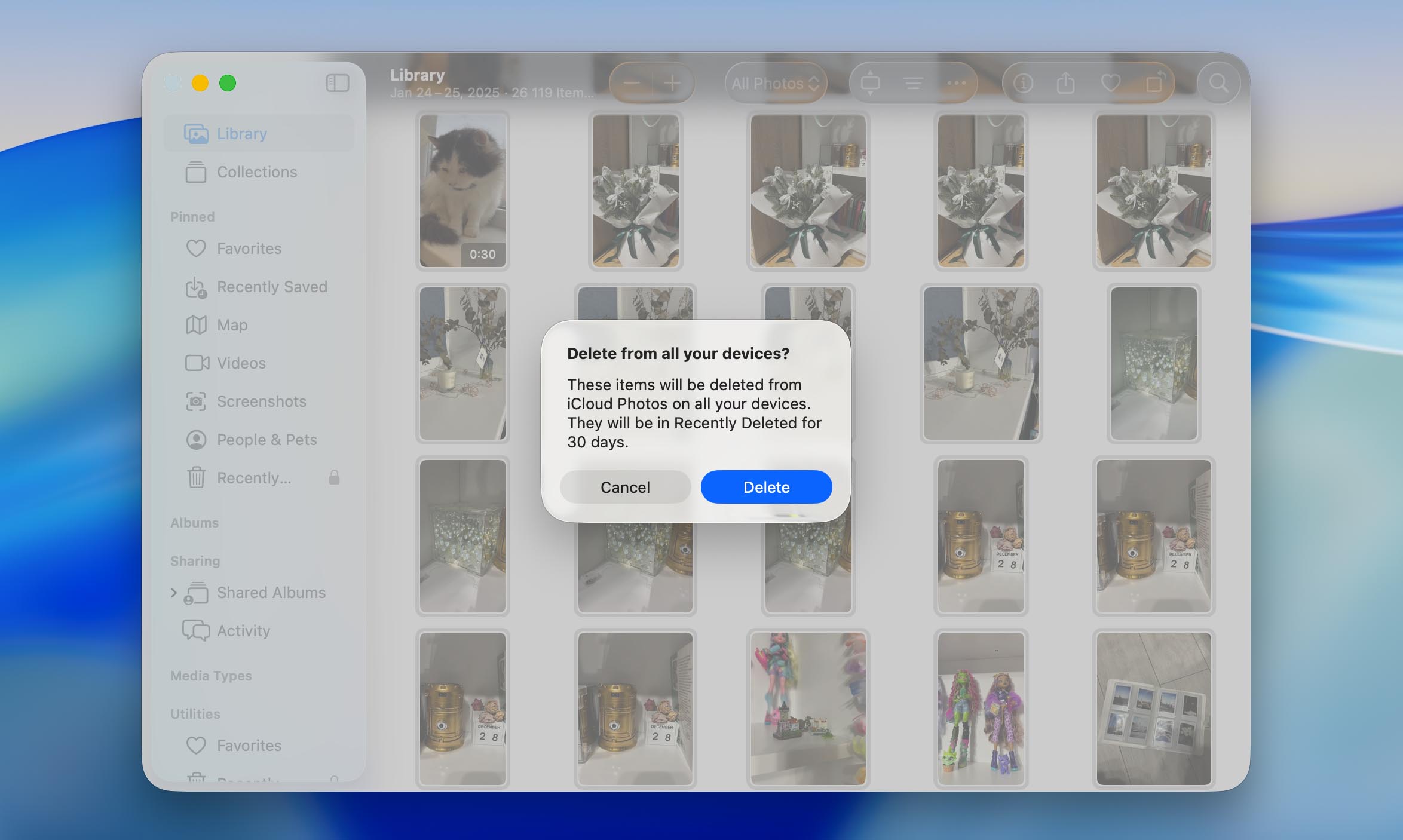The width and height of the screenshot is (1403, 840).
Task: Open the filter lines icon
Action: [913, 83]
